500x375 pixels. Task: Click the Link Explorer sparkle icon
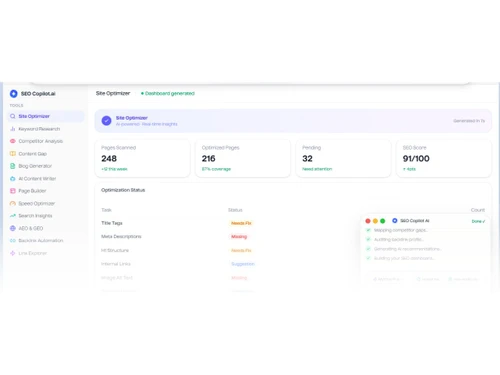(x=13, y=253)
